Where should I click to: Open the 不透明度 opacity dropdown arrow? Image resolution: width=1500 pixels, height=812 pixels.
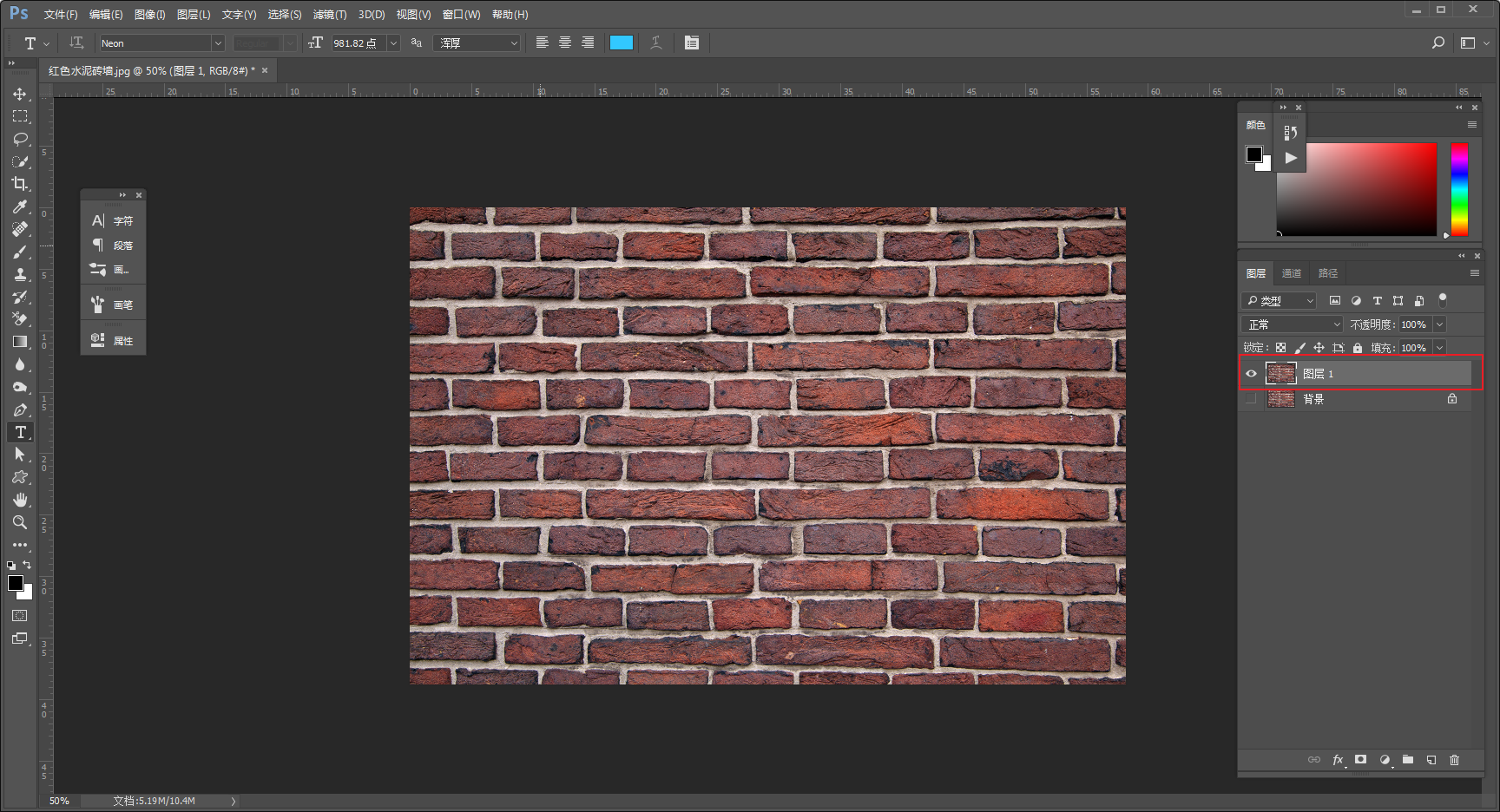pos(1439,324)
